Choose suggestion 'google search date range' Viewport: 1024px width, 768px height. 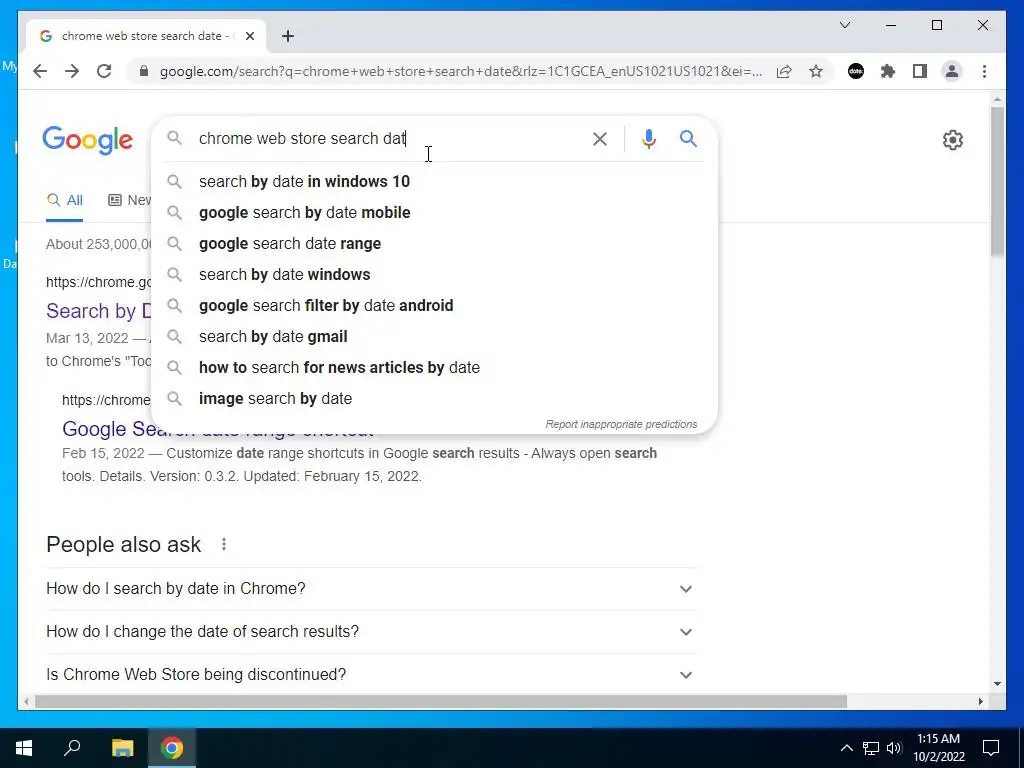pyautogui.click(x=434, y=244)
